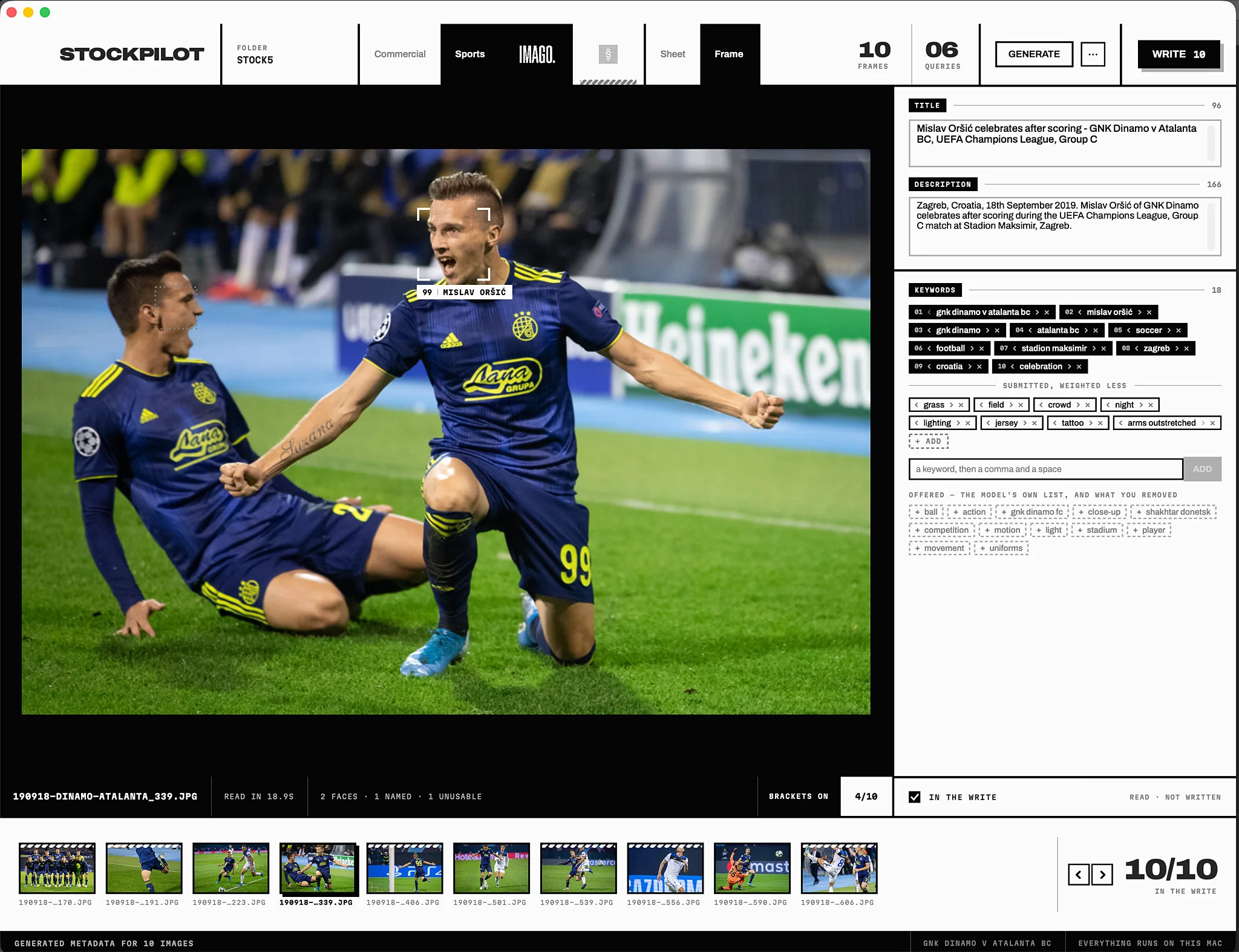The height and width of the screenshot is (952, 1239).
Task: Move 'jersey' keyword left
Action: click(989, 423)
